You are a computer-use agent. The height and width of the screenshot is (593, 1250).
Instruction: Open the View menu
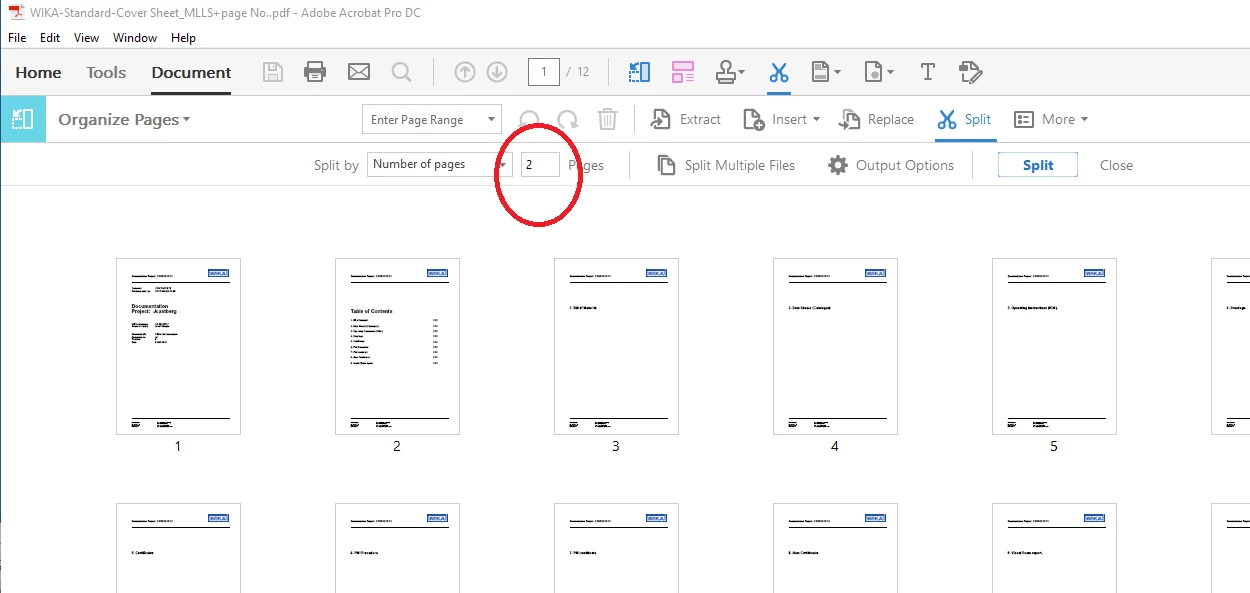click(x=87, y=37)
